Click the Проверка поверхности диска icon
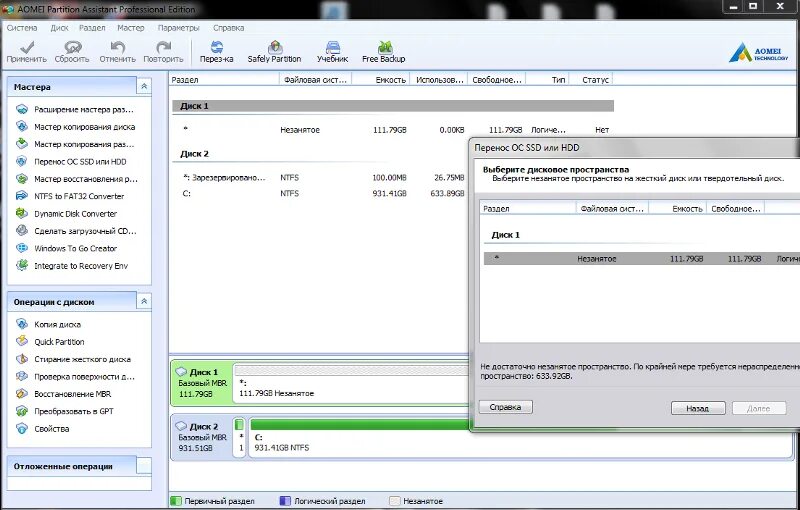 (22, 376)
